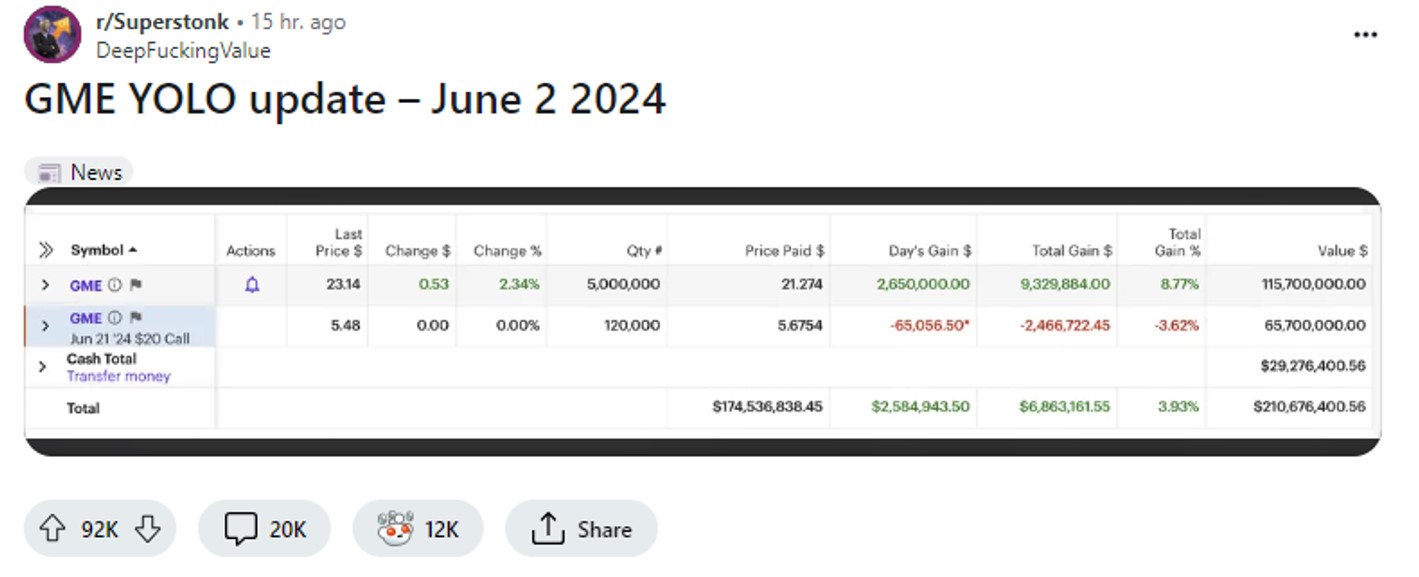Expand the GME stock position row

pyautogui.click(x=45, y=285)
